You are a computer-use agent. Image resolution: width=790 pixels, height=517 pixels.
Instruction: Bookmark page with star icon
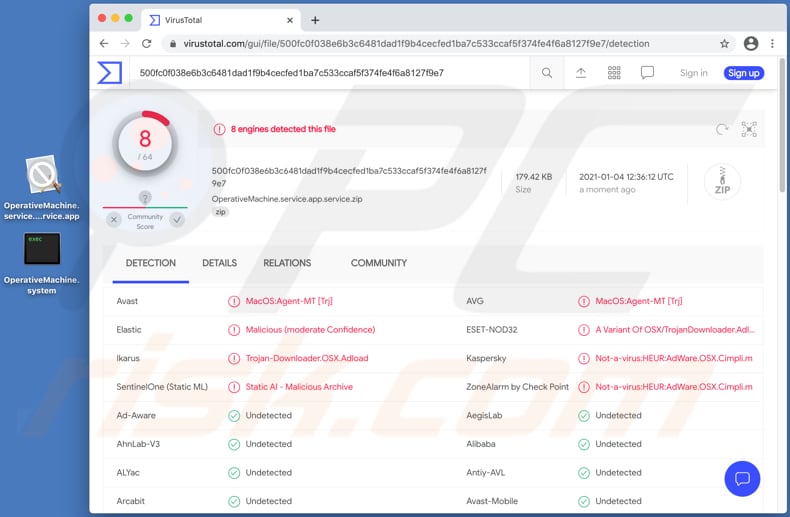click(x=724, y=44)
